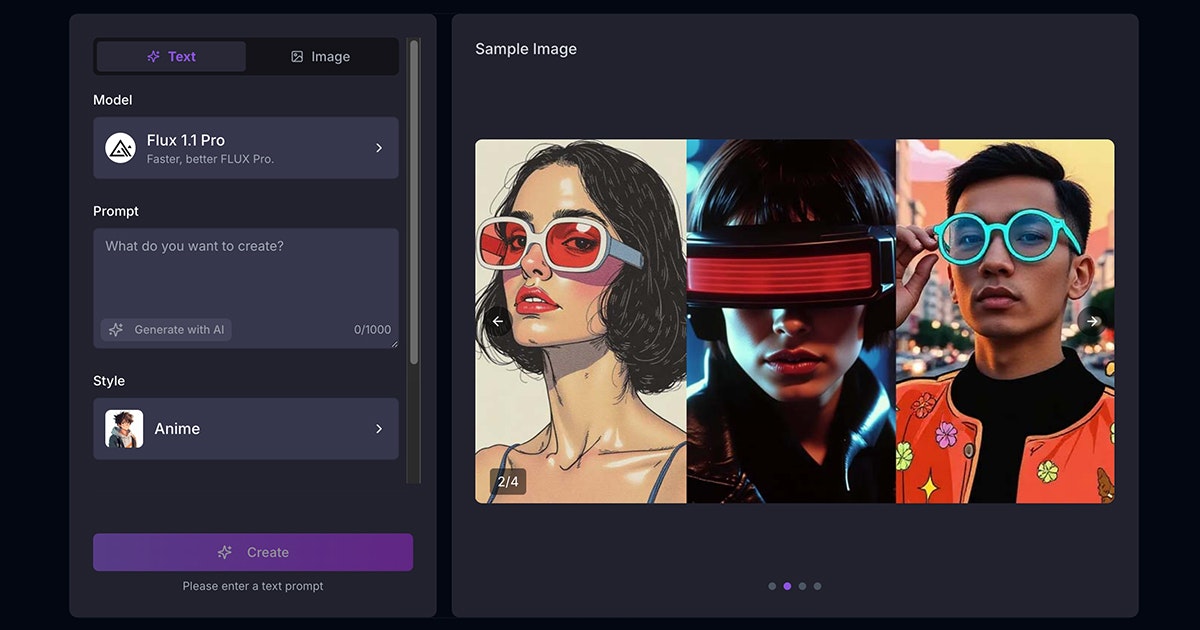Click the sparkle icon beside Generate with AI
This screenshot has width=1200, height=630.
116,329
